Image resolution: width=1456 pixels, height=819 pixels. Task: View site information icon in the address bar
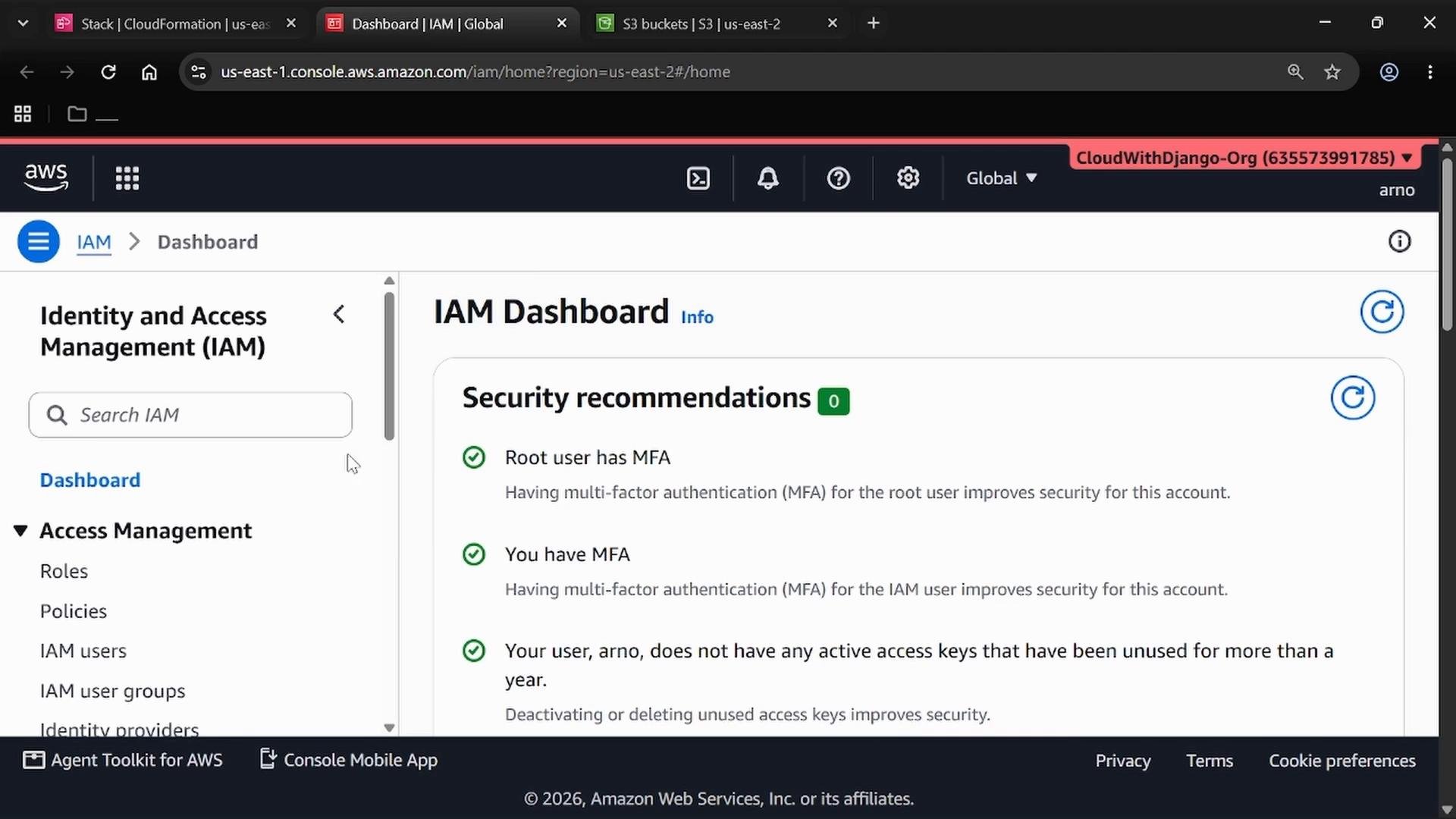point(199,72)
